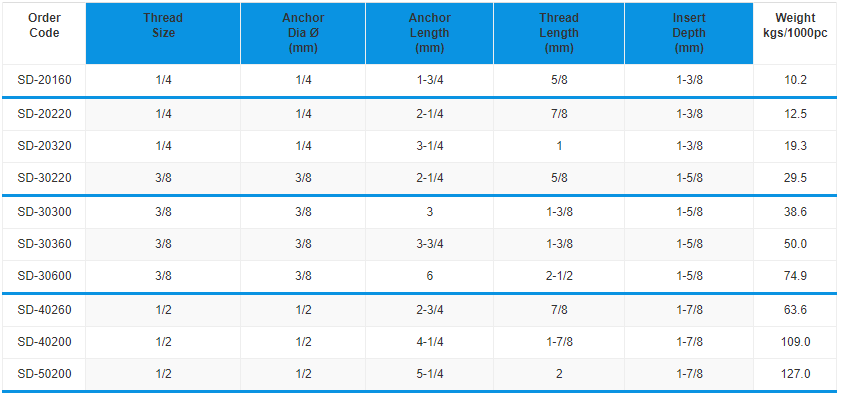Click order code SD-30220
841x397 pixels.
[x=44, y=178]
